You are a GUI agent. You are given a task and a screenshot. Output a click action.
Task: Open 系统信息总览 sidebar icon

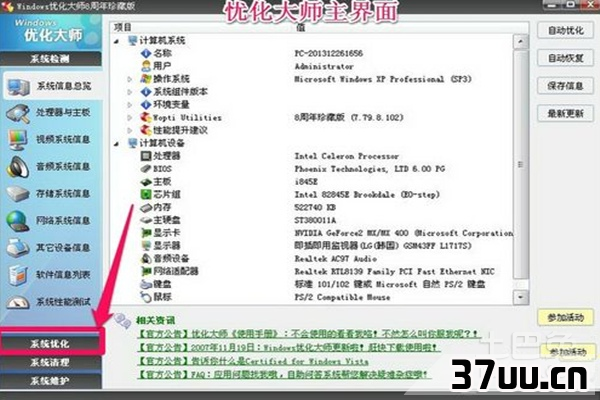coord(18,87)
